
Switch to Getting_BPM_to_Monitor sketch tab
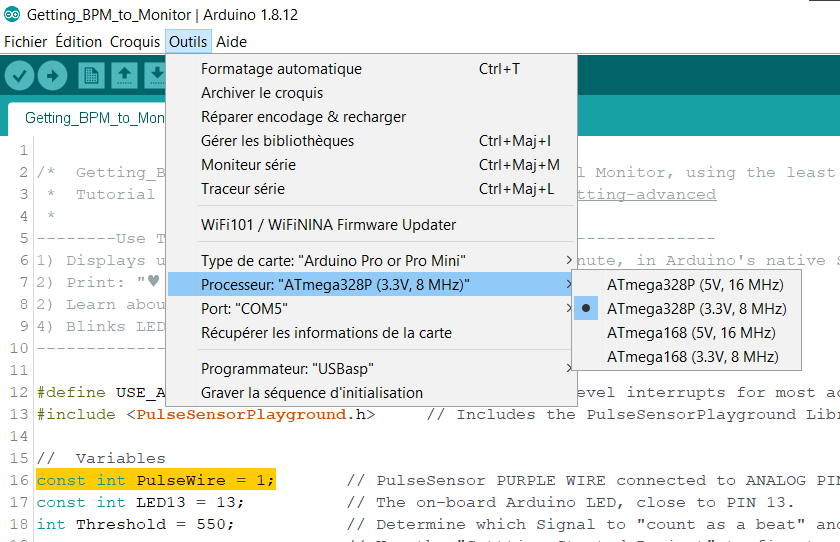click(89, 118)
